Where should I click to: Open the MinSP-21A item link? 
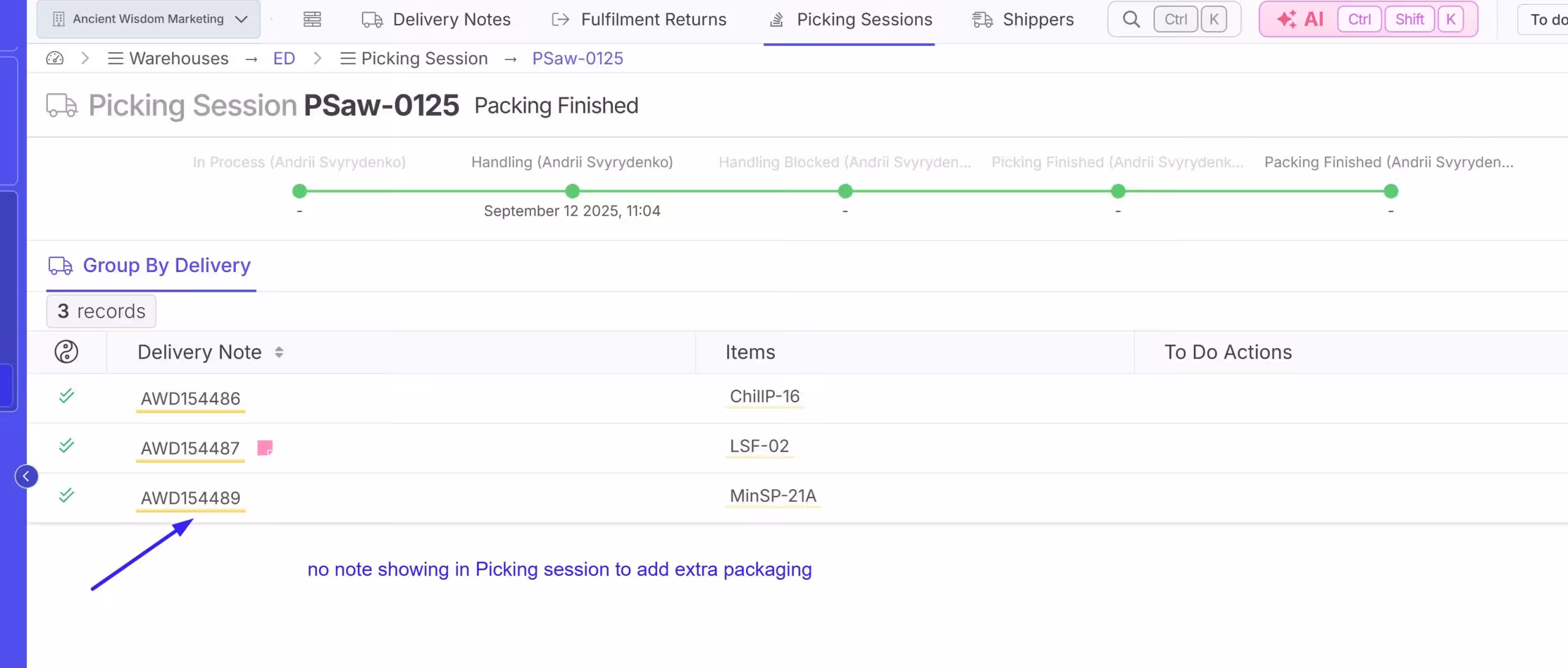coord(772,495)
